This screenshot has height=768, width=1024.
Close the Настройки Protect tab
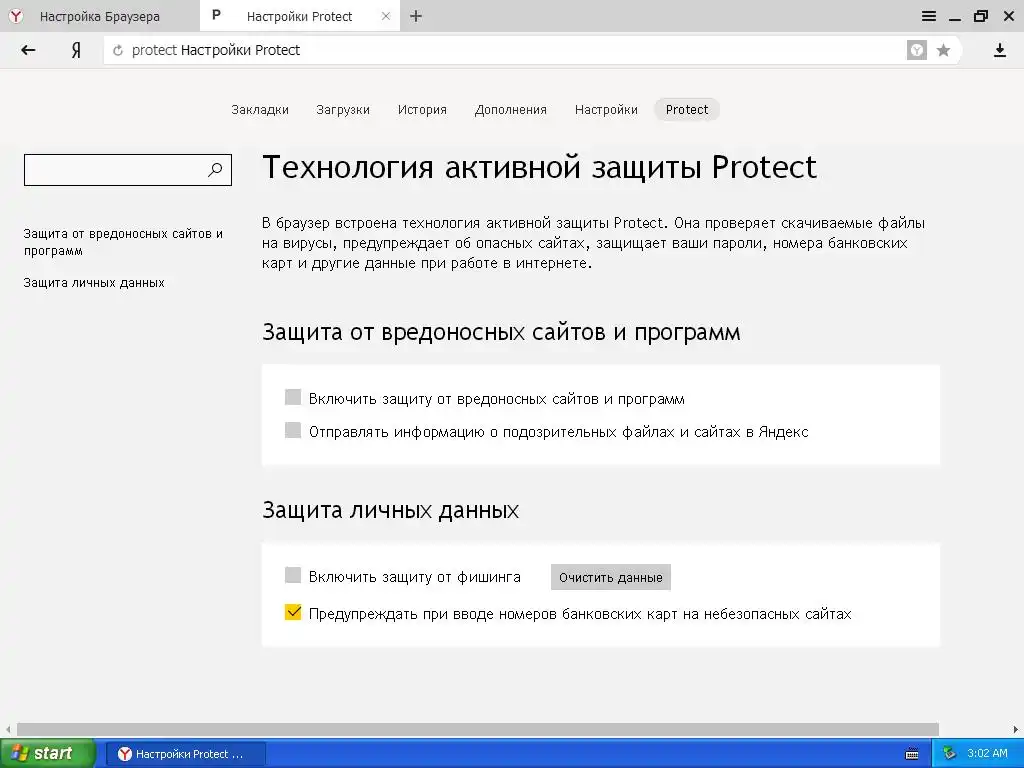click(386, 16)
